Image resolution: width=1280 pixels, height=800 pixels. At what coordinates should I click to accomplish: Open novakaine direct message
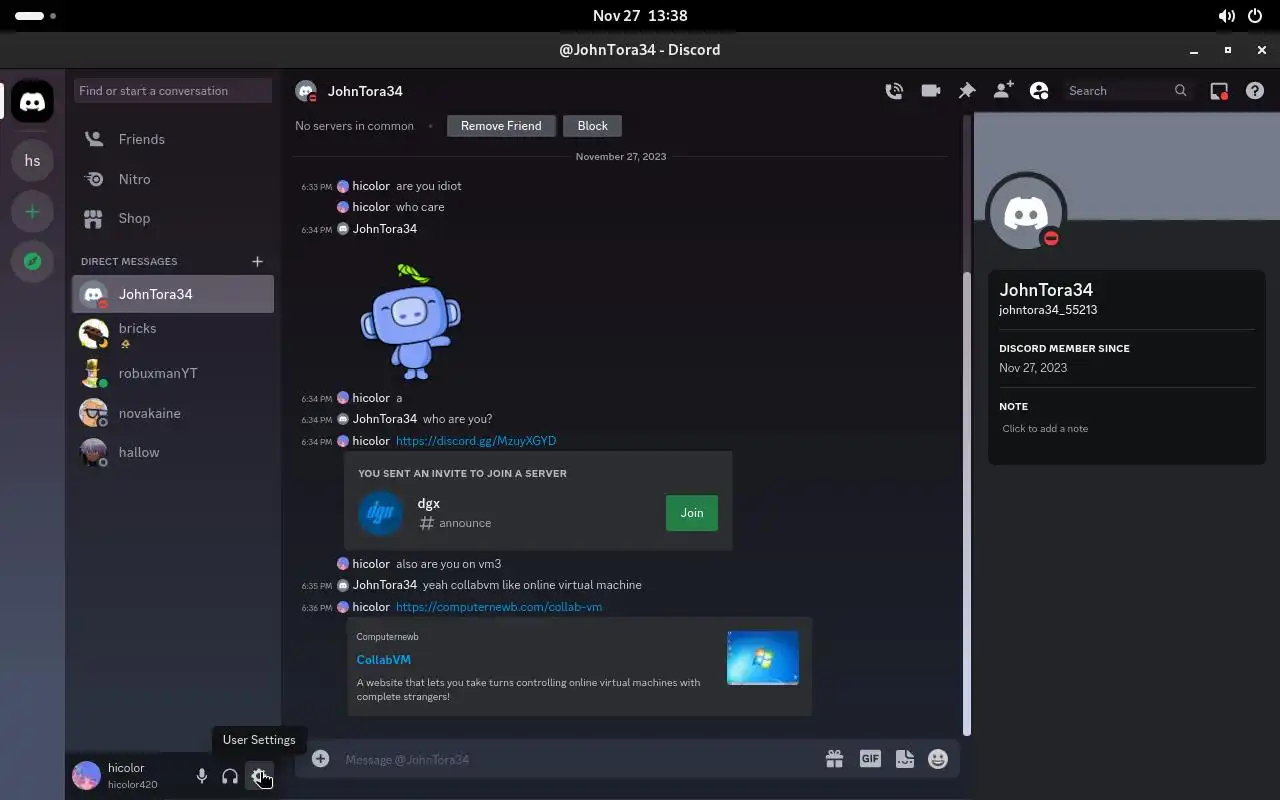pos(173,413)
